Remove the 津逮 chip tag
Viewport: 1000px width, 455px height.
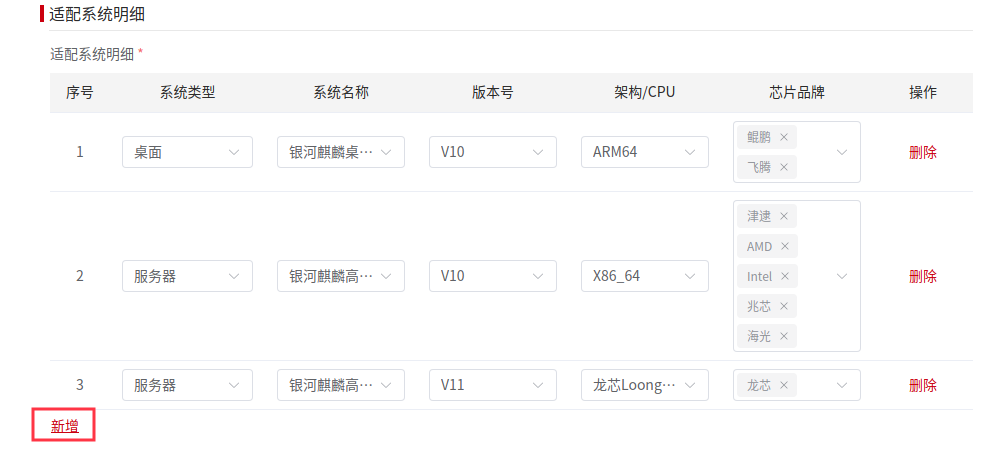784,216
